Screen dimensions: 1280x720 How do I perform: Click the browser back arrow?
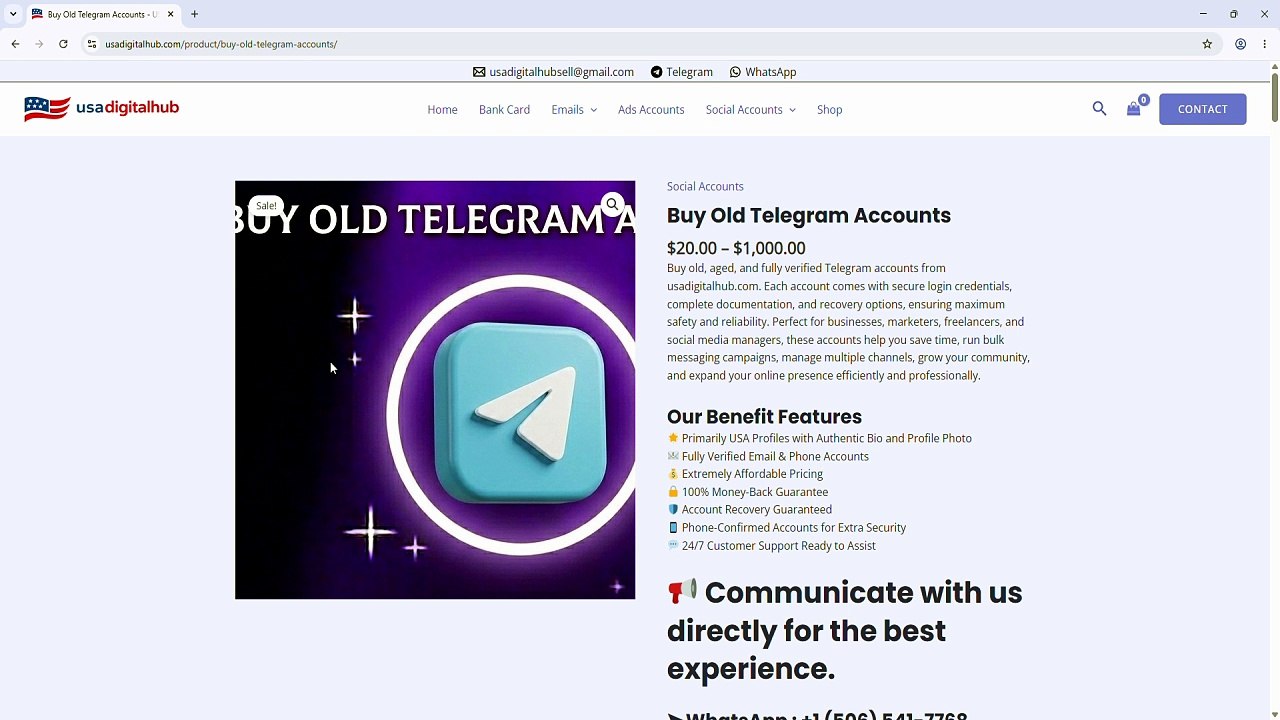tap(15, 44)
